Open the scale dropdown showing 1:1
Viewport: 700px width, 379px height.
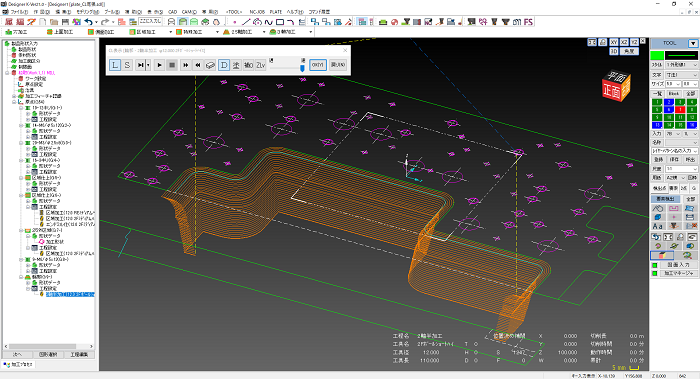[681, 169]
